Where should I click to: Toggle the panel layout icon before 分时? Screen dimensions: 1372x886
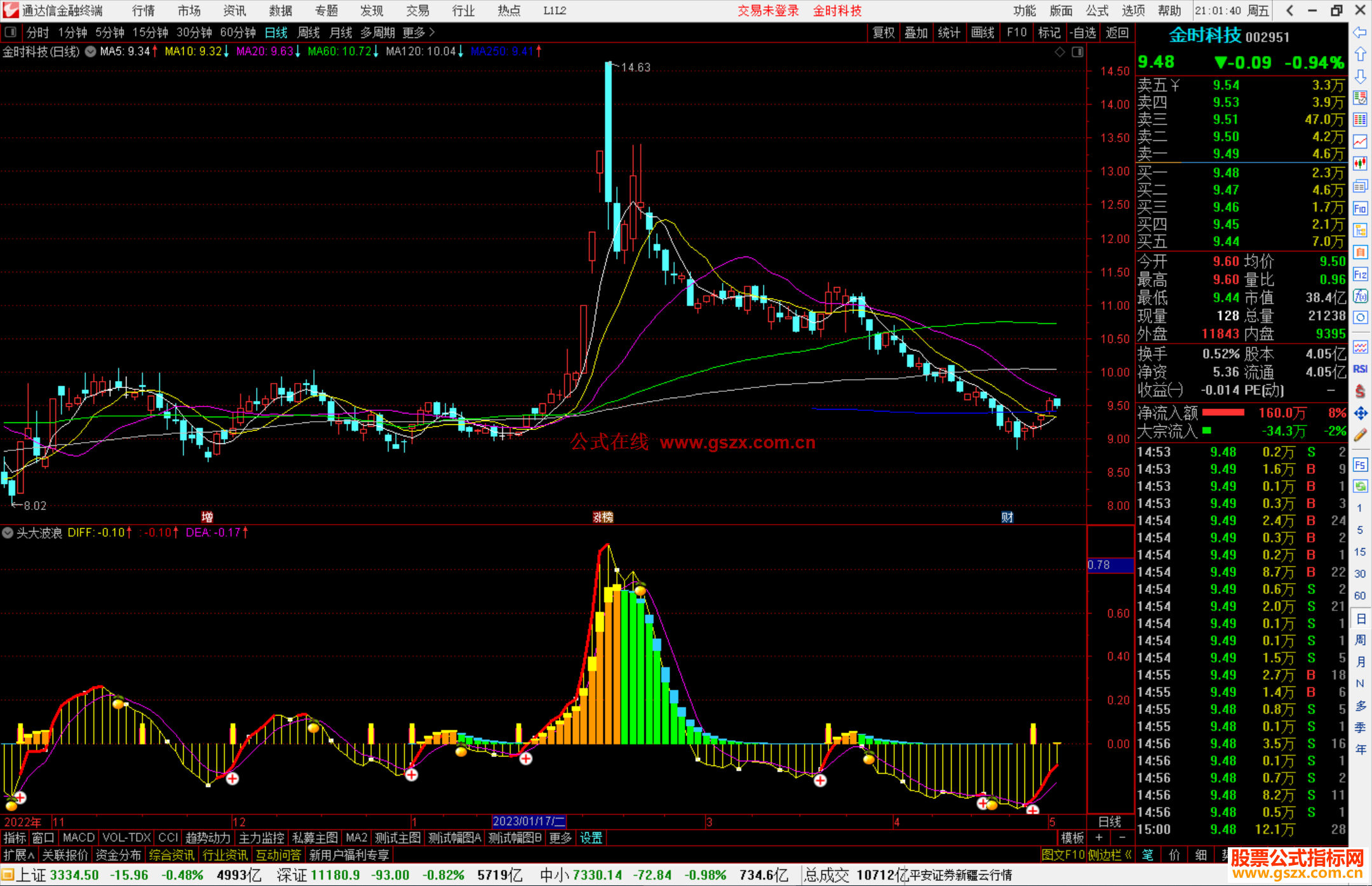[x=10, y=32]
